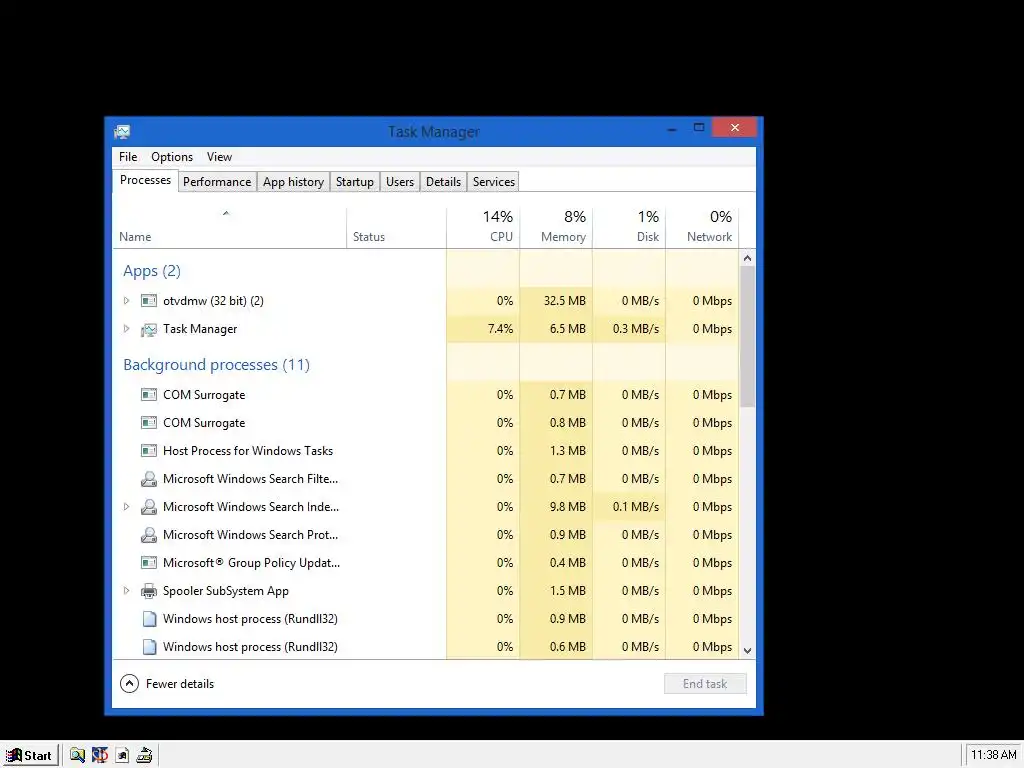Expand Microsoft Windows Search Indexer row
The height and width of the screenshot is (768, 1024).
coord(127,507)
